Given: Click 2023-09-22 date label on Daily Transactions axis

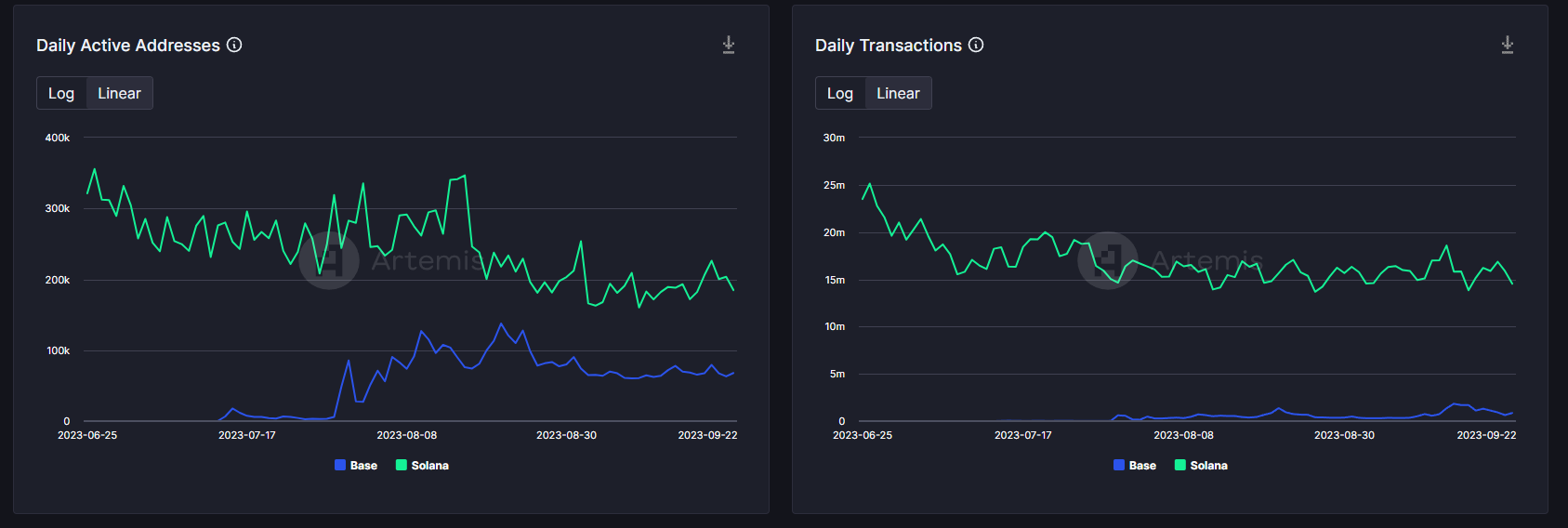Looking at the screenshot, I should (1486, 435).
